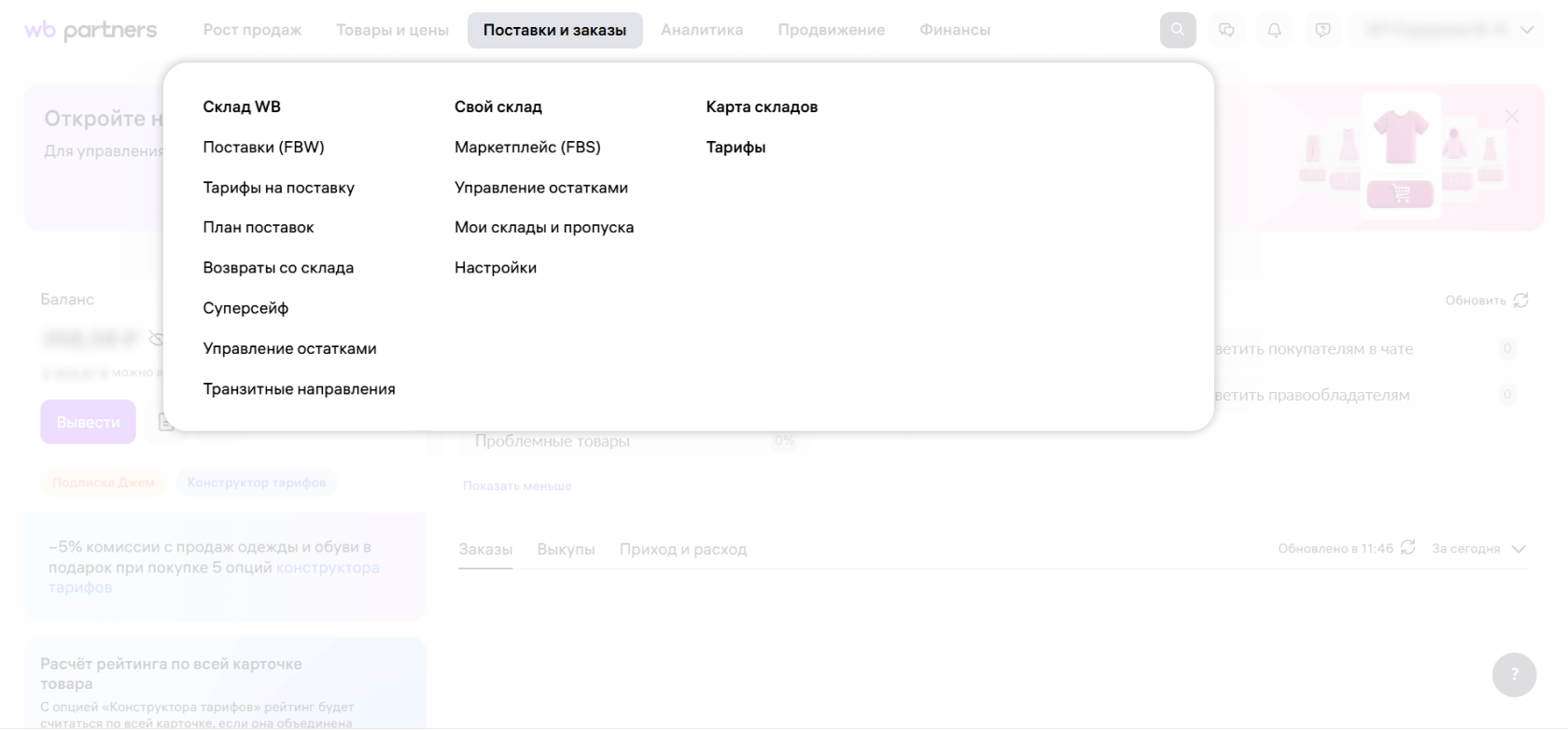Click the Поставки и заказы menu tab
This screenshot has height=730, width=1568.
click(554, 30)
